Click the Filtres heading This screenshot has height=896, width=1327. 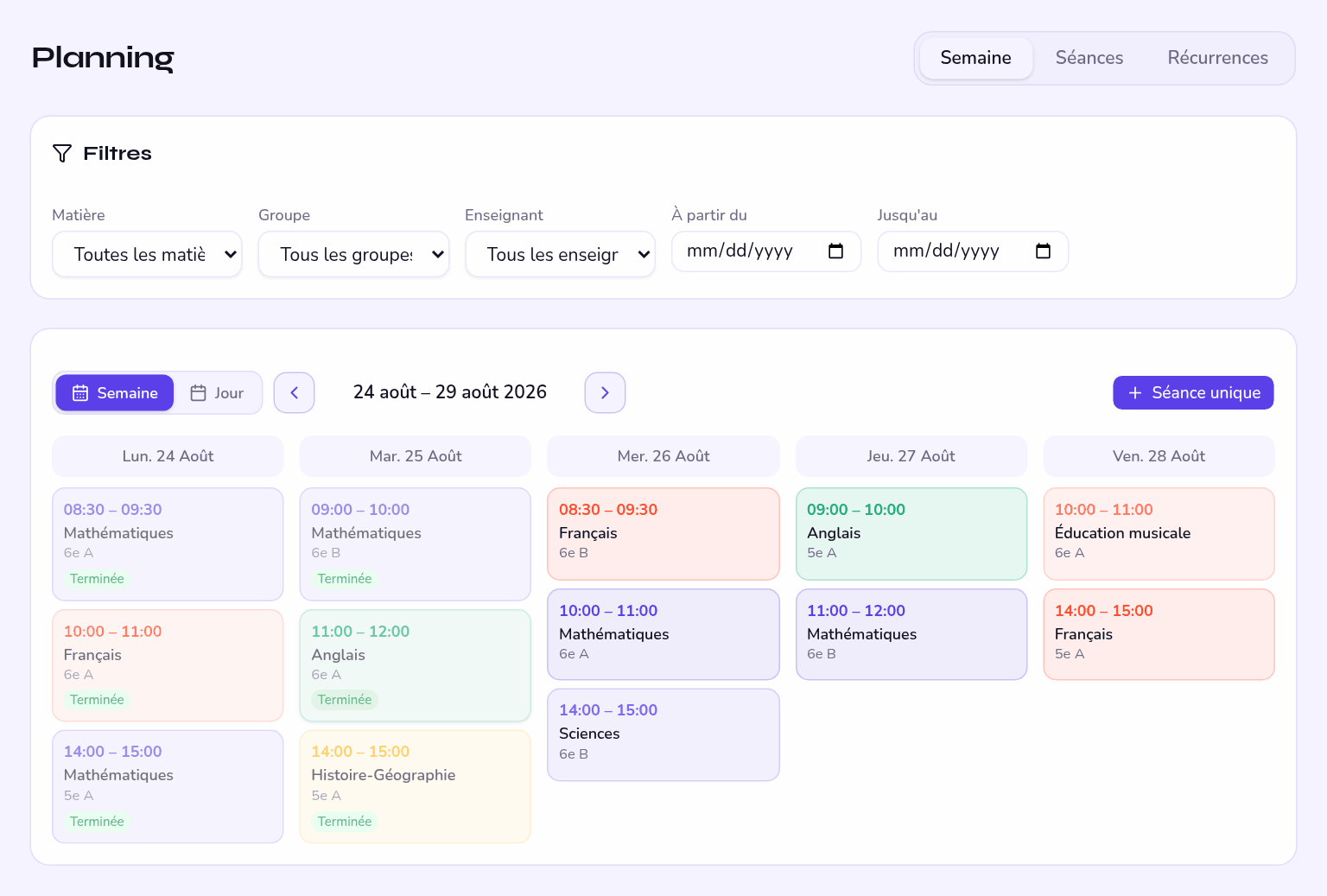pos(117,154)
